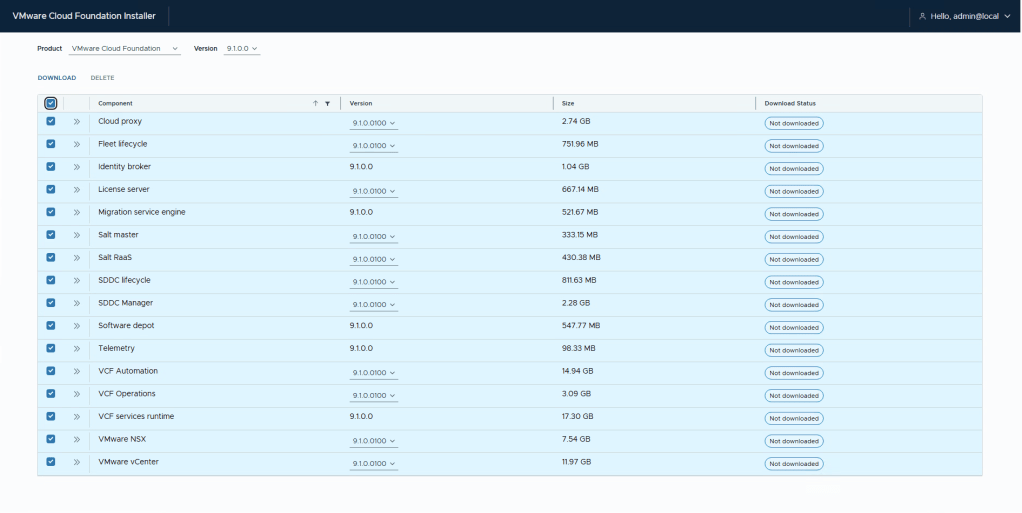Uncheck the Fleet lifecycle checkbox
The height and width of the screenshot is (513, 1022).
click(x=51, y=144)
